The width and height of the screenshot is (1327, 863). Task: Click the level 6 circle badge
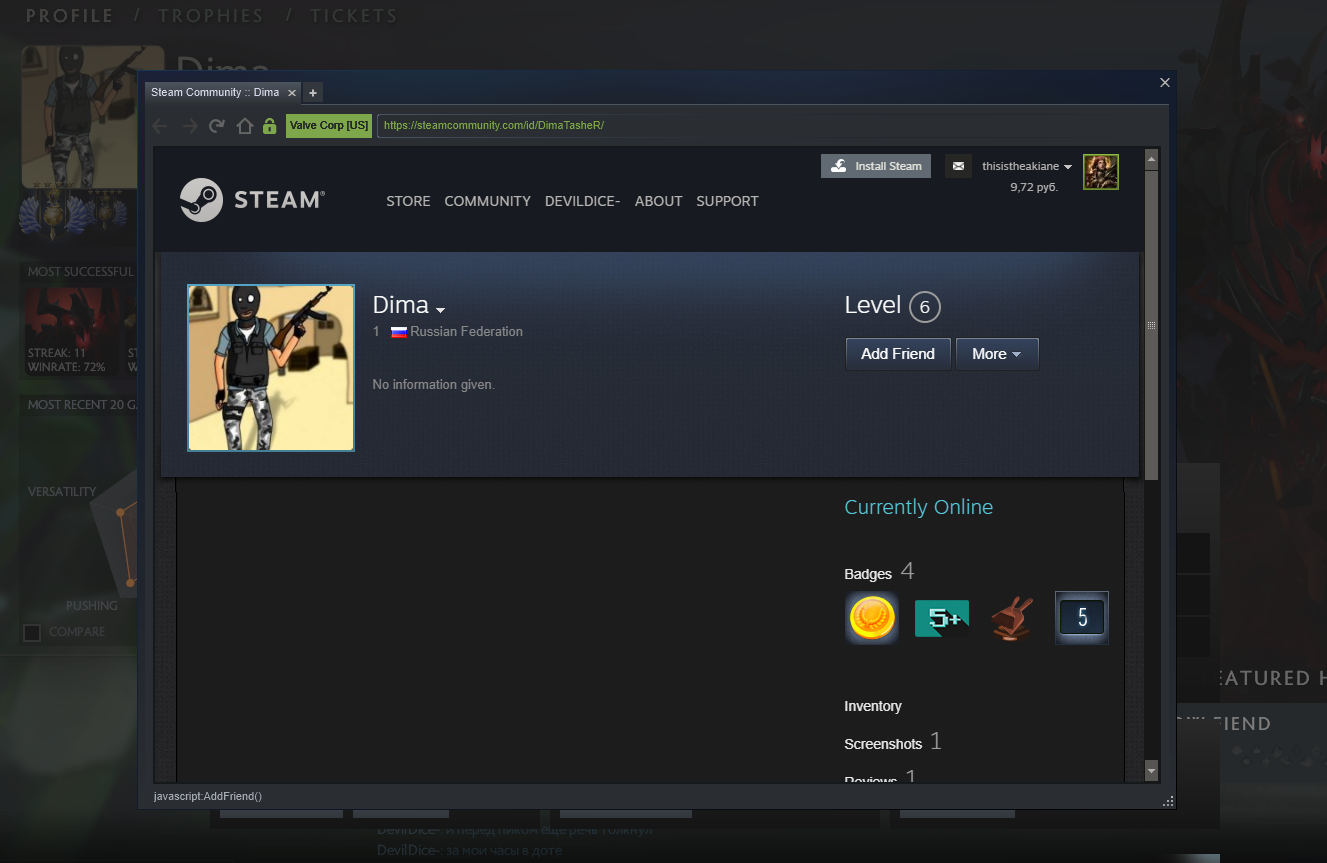pyautogui.click(x=925, y=307)
